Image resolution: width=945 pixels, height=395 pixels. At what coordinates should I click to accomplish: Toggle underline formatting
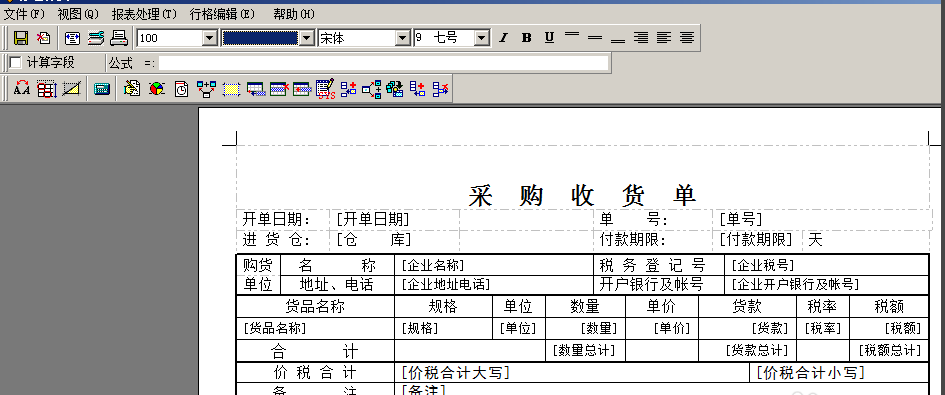(549, 38)
